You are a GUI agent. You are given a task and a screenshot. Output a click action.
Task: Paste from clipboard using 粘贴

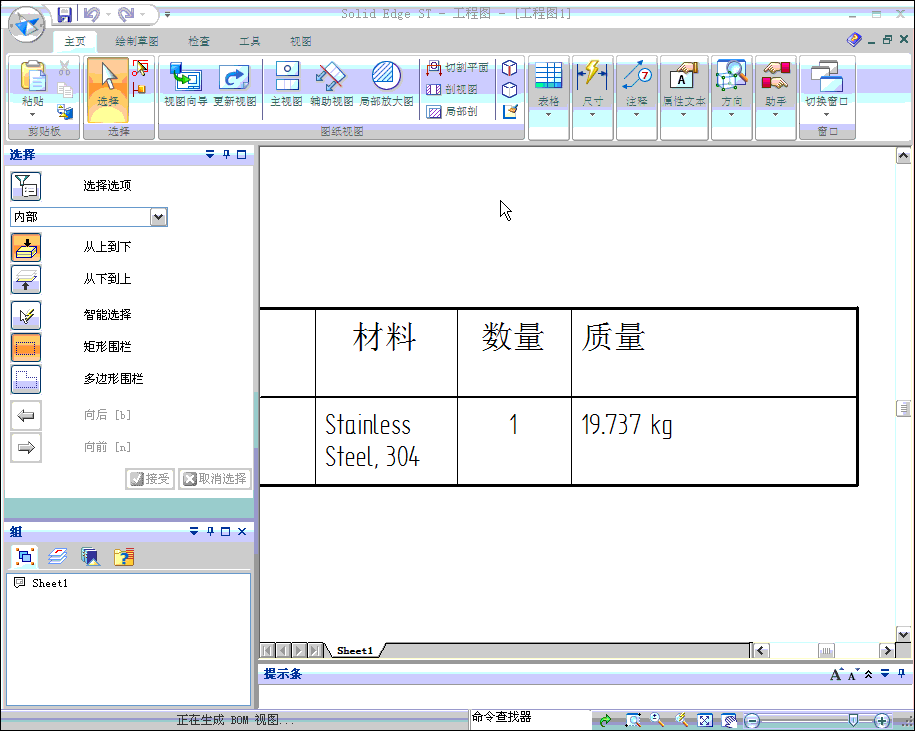(33, 84)
